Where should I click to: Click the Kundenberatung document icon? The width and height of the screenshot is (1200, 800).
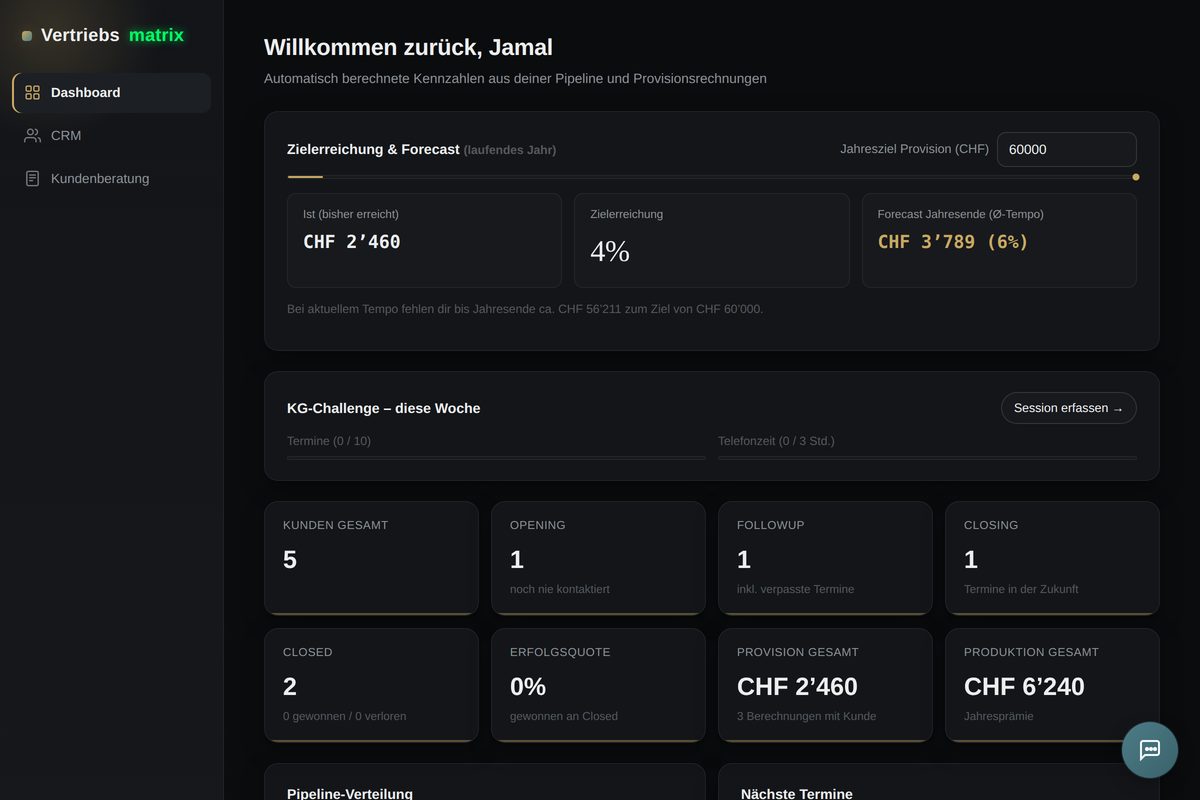pos(32,178)
